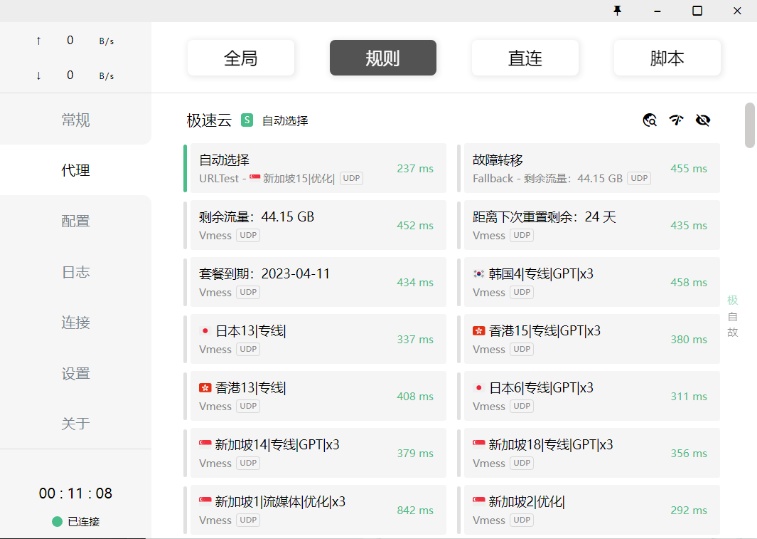The image size is (757, 539).
Task: Click the green S badge beside 极速云
Action: pos(247,120)
